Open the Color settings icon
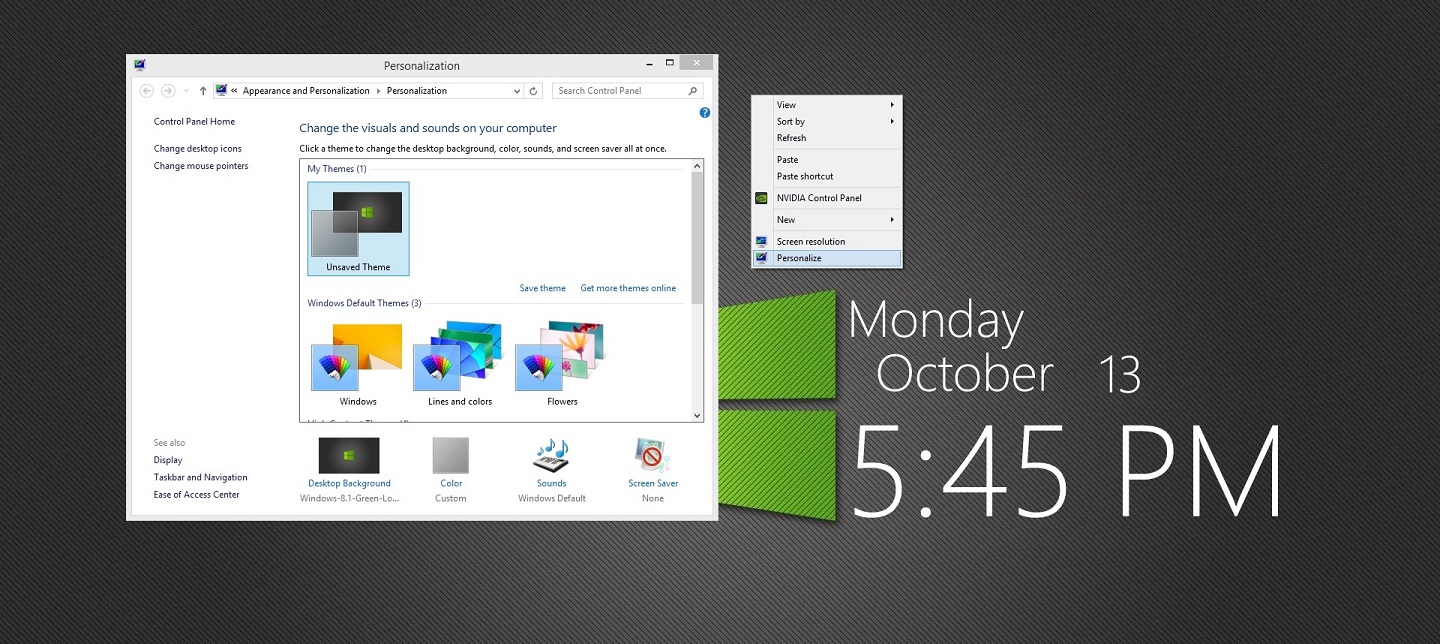This screenshot has height=644, width=1440. point(451,455)
